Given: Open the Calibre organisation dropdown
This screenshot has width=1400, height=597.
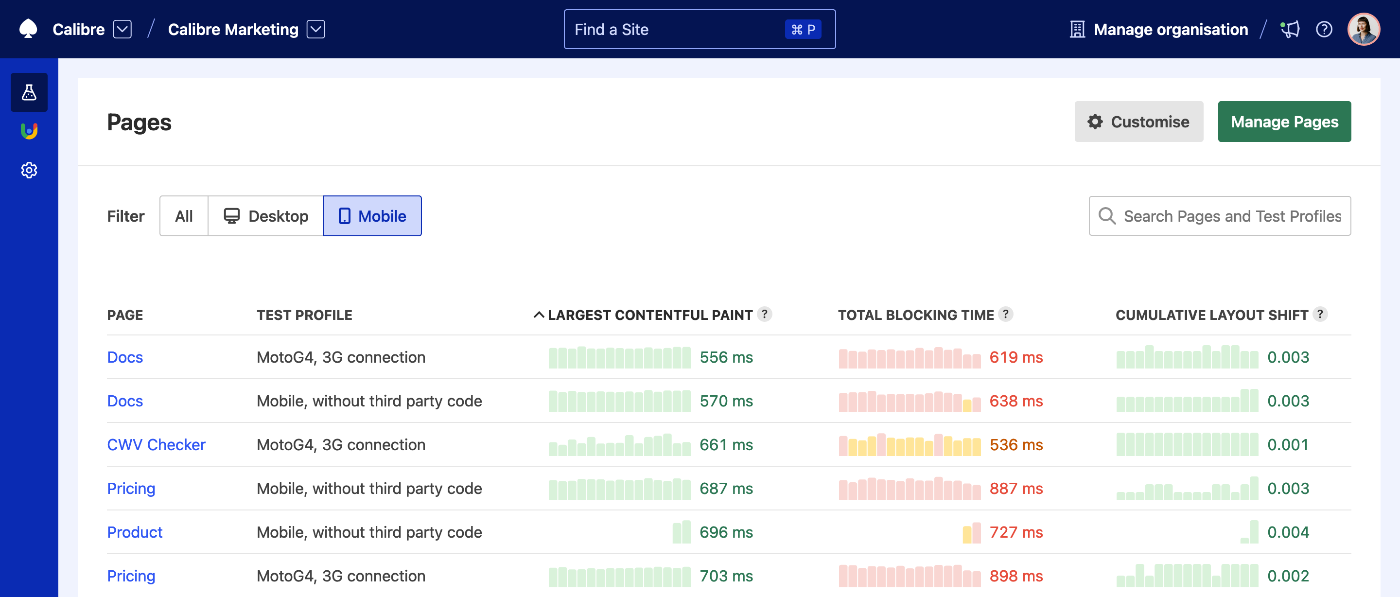Looking at the screenshot, I should click(122, 29).
